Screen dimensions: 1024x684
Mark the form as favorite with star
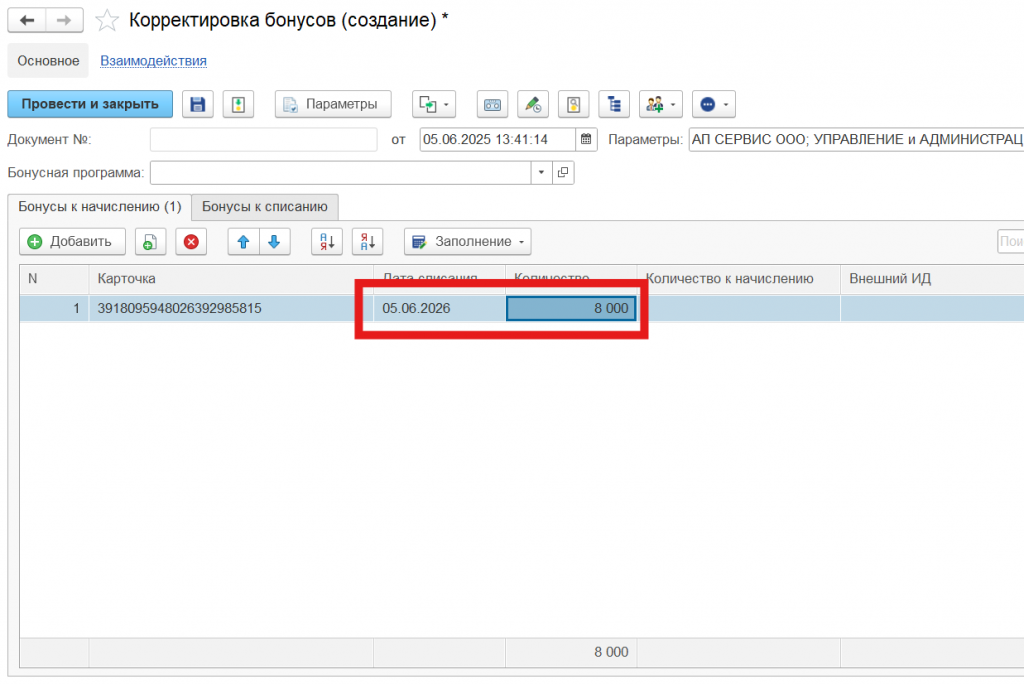point(107,21)
